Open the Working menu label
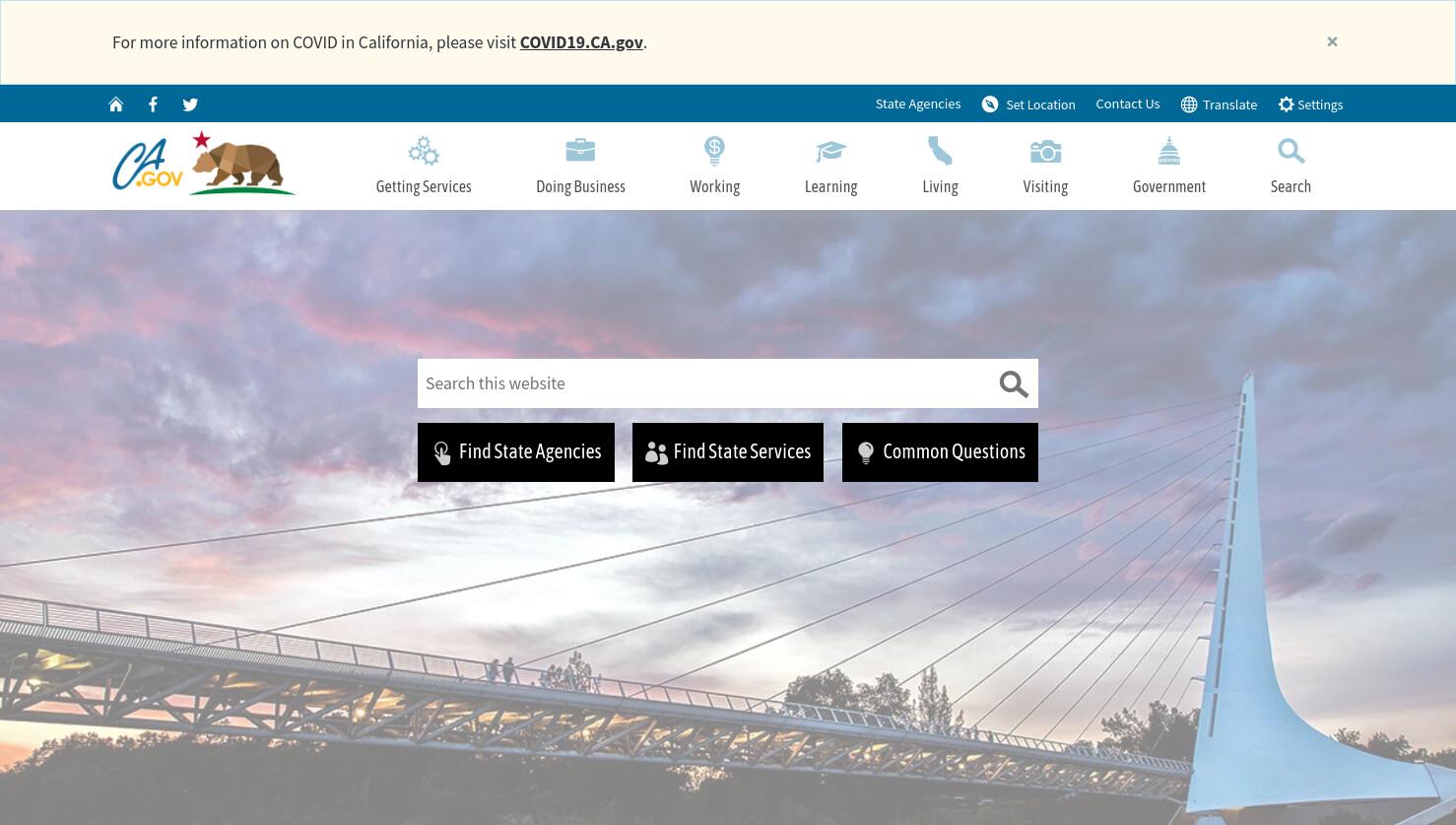 click(x=714, y=186)
